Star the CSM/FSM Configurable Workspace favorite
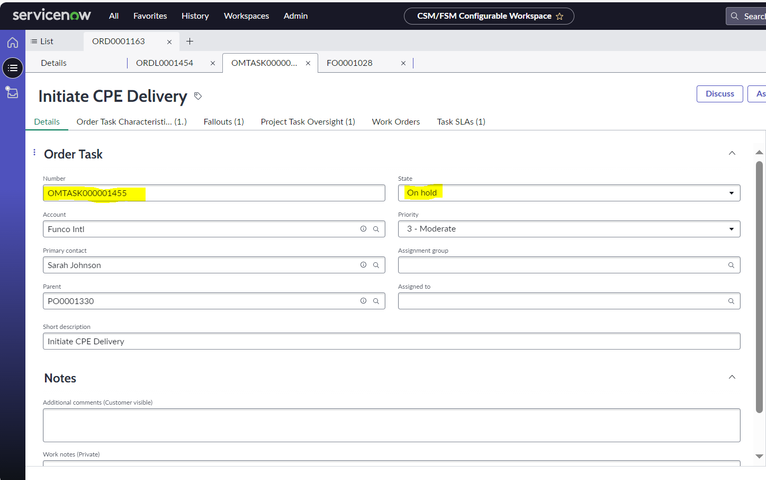The image size is (766, 480). (560, 16)
